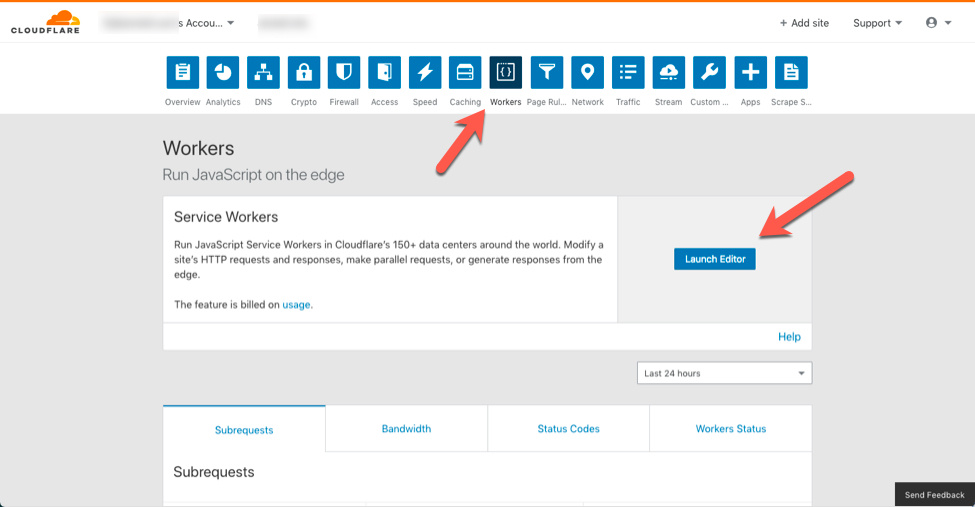Open the Crypto padlock icon

(x=304, y=73)
